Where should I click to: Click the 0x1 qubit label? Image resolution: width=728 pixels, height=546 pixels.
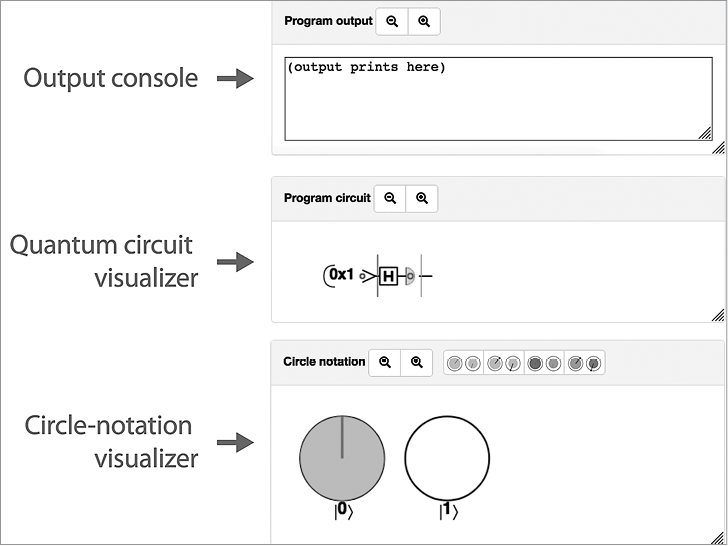coord(342,273)
